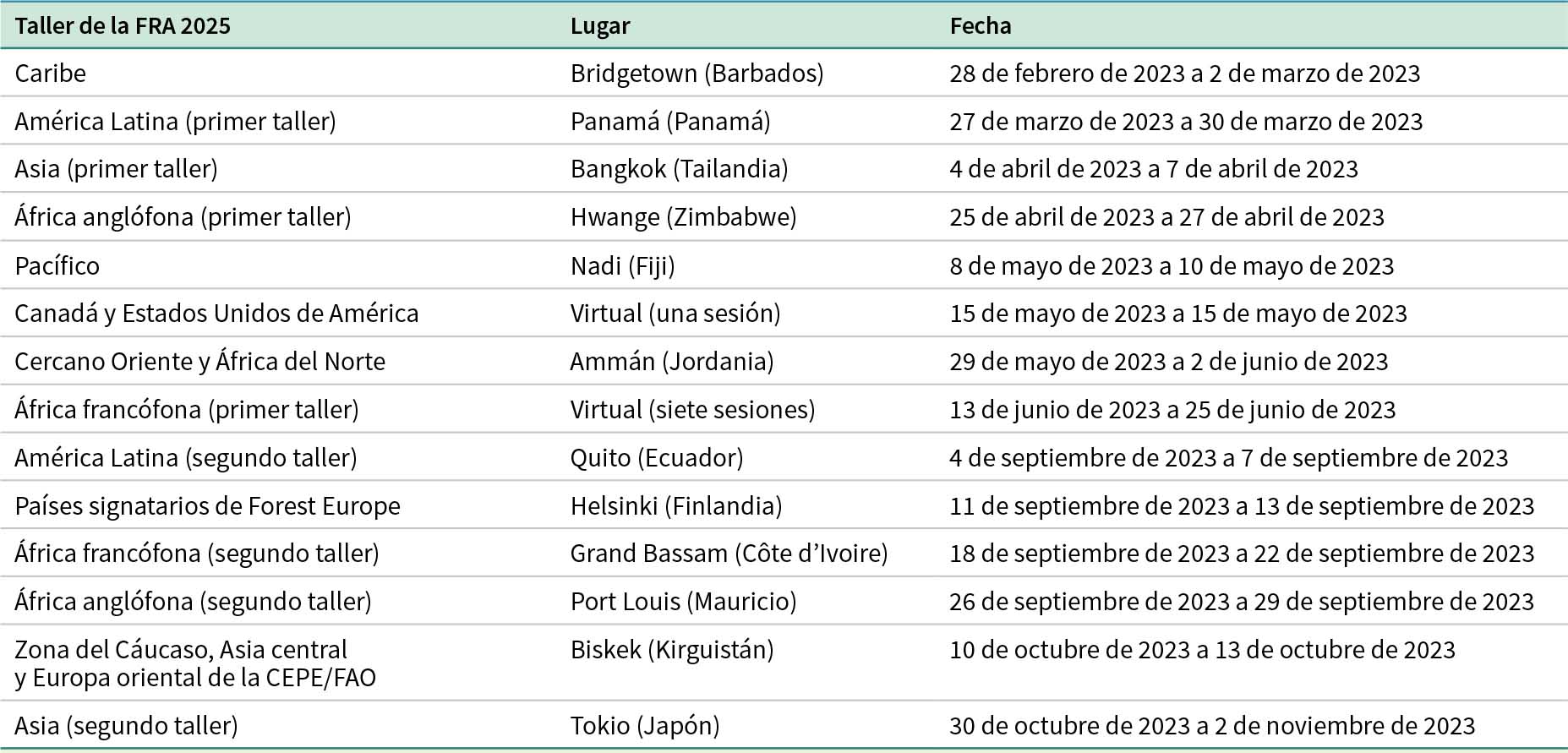This screenshot has width=1568, height=753.
Task: Select the 'Caribe' workshop cell
Action: 51,74
